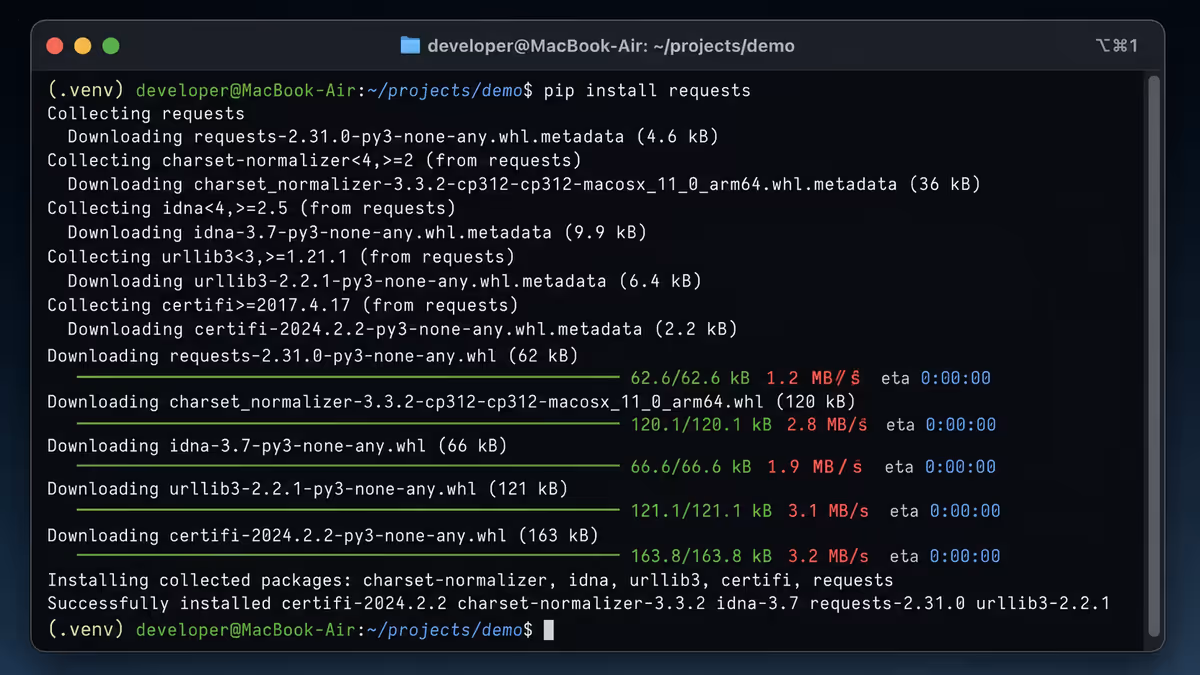Screen dimensions: 1200x675
Task: Click the '121.1/121.1 kB' progress value
Action: (701, 511)
